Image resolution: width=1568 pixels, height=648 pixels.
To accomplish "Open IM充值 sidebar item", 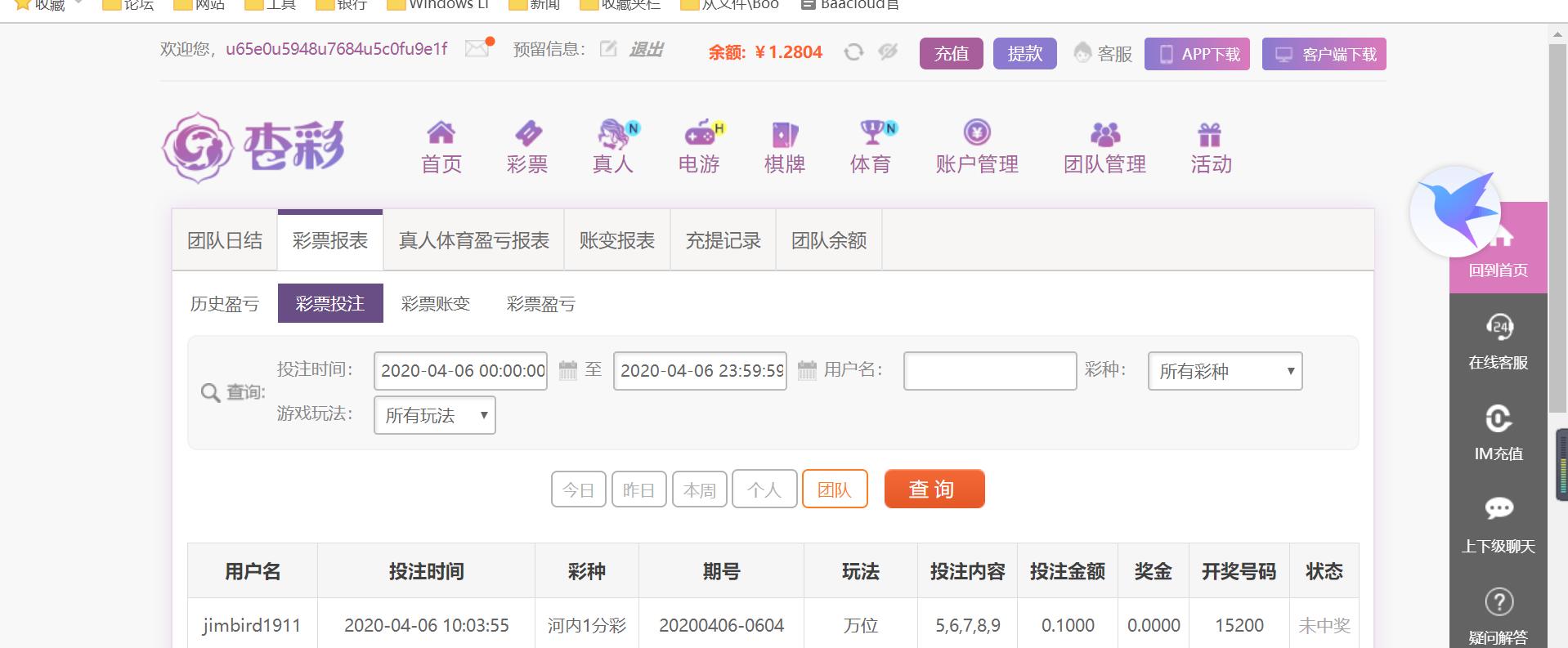I will click(1499, 433).
